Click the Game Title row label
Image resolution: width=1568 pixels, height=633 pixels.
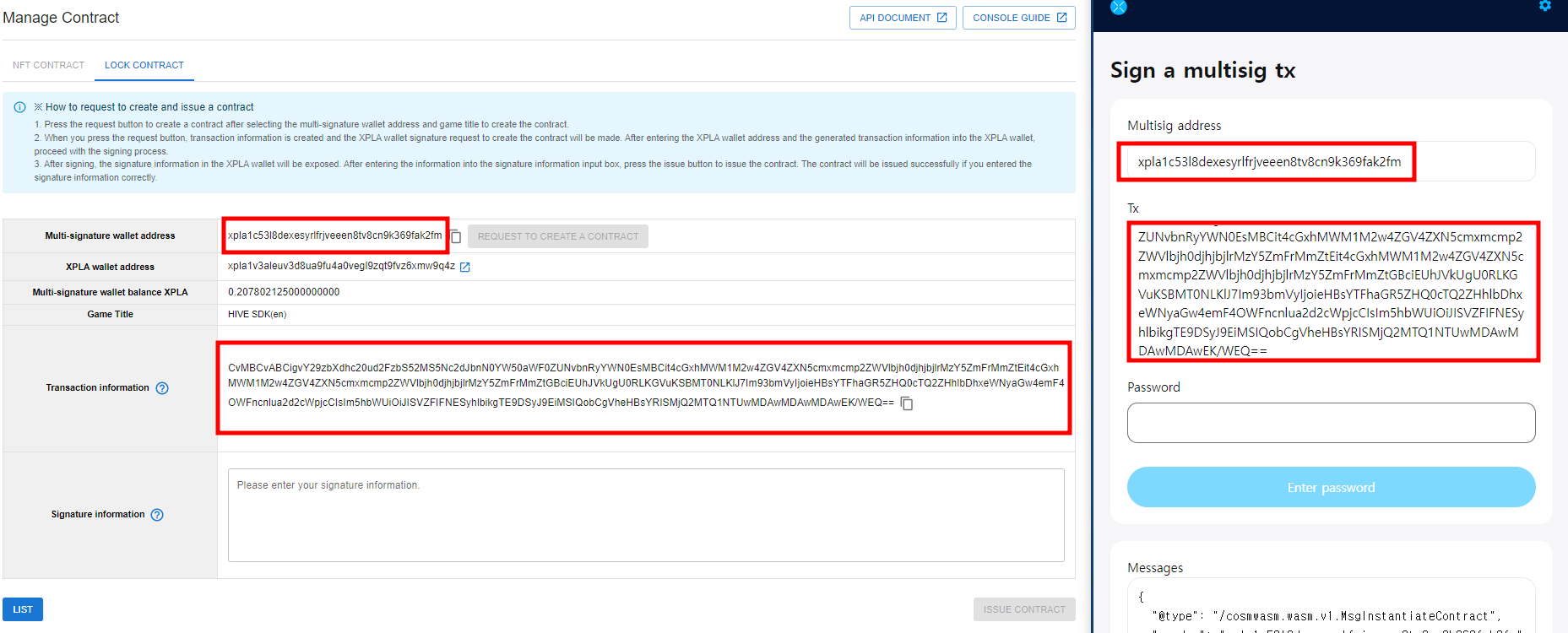(x=110, y=314)
